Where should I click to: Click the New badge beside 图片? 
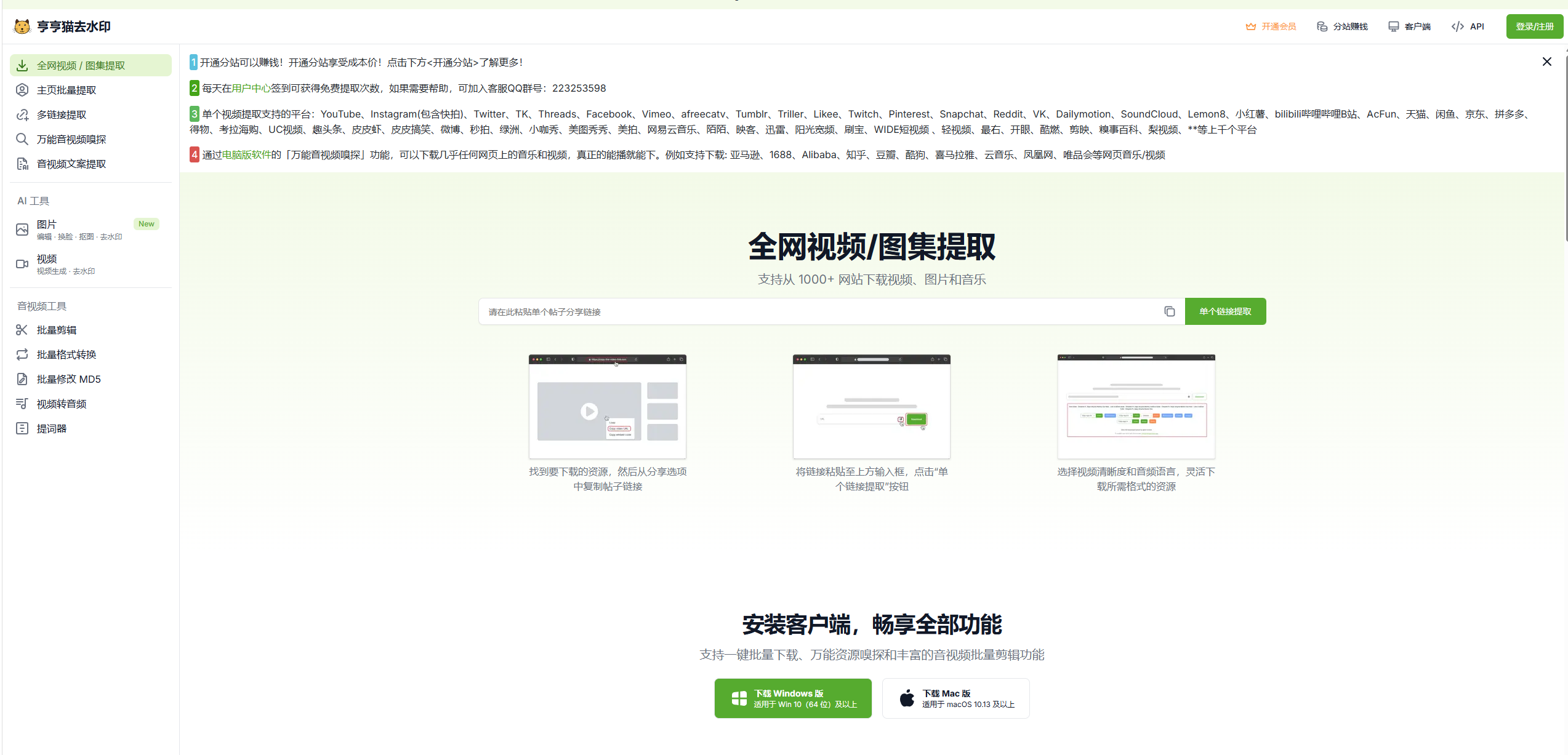[x=147, y=224]
